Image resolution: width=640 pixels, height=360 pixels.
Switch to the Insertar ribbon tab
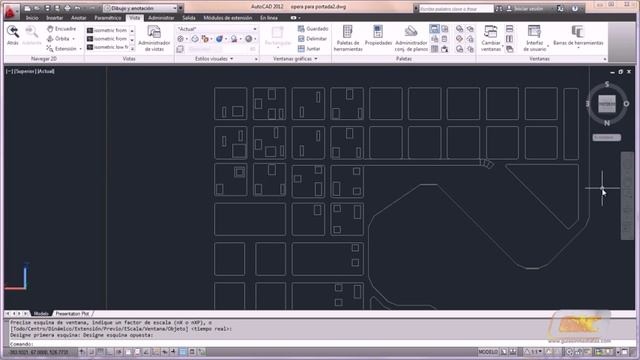(x=54, y=18)
